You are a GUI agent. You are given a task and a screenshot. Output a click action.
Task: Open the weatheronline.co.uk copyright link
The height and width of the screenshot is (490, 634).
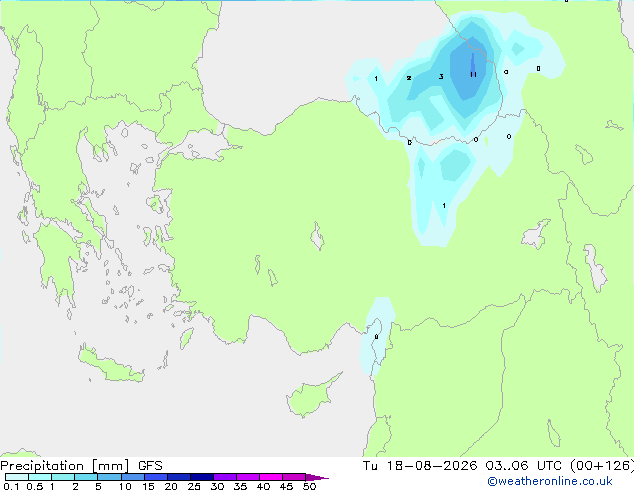pyautogui.click(x=549, y=481)
